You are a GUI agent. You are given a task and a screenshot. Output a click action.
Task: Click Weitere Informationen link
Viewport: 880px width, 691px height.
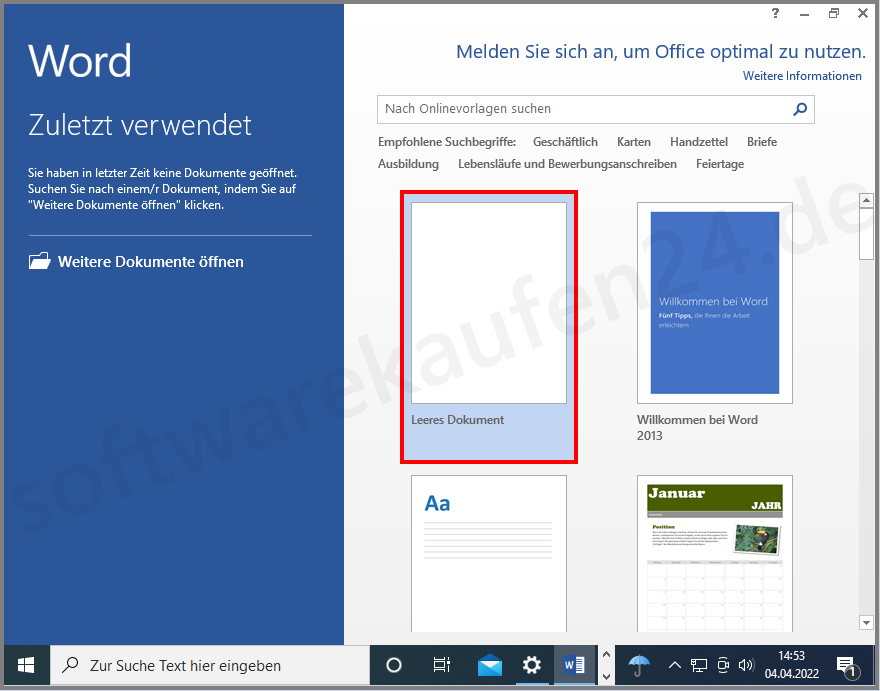coord(802,76)
